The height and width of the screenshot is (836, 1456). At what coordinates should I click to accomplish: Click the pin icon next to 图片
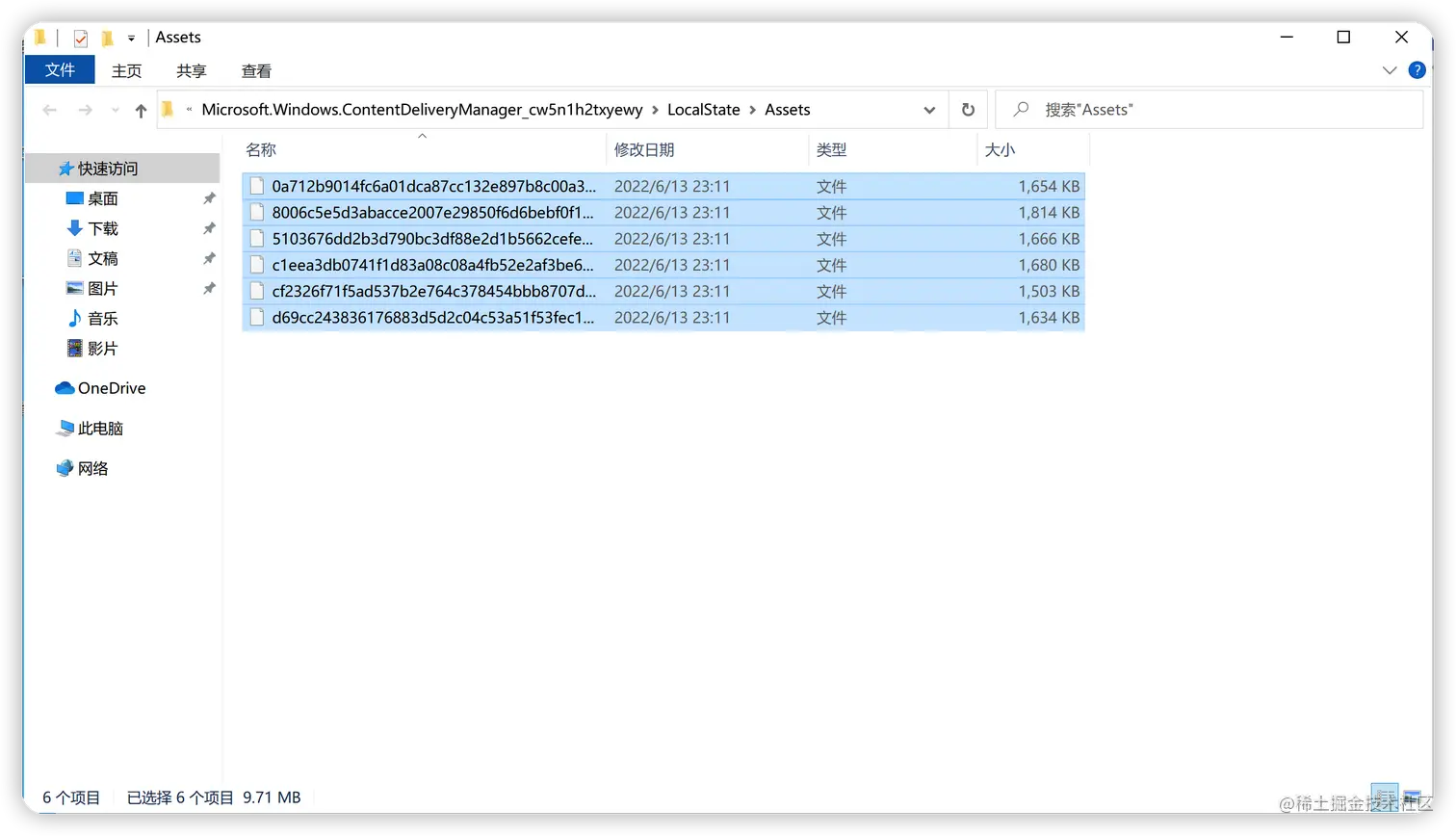pos(209,288)
